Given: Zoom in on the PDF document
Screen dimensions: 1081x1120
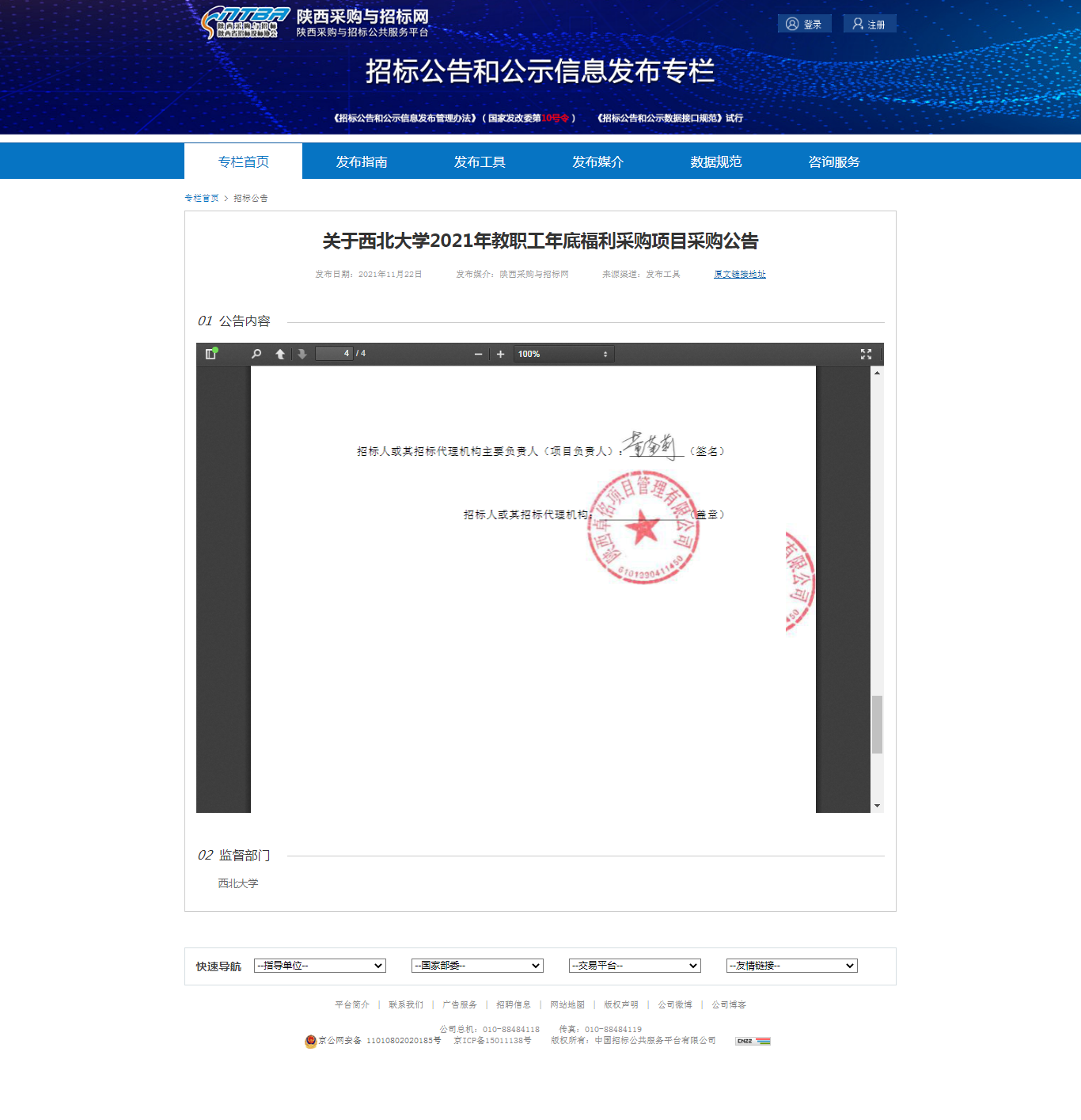Looking at the screenshot, I should [x=500, y=354].
